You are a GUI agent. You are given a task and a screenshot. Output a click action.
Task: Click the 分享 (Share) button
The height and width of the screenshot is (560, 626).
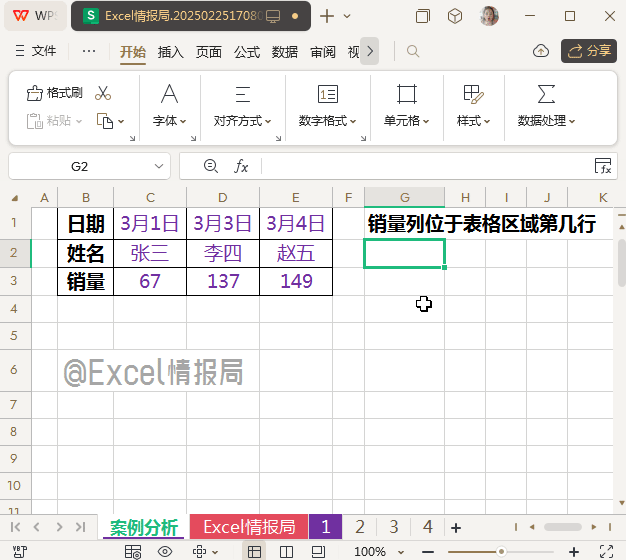pyautogui.click(x=589, y=51)
